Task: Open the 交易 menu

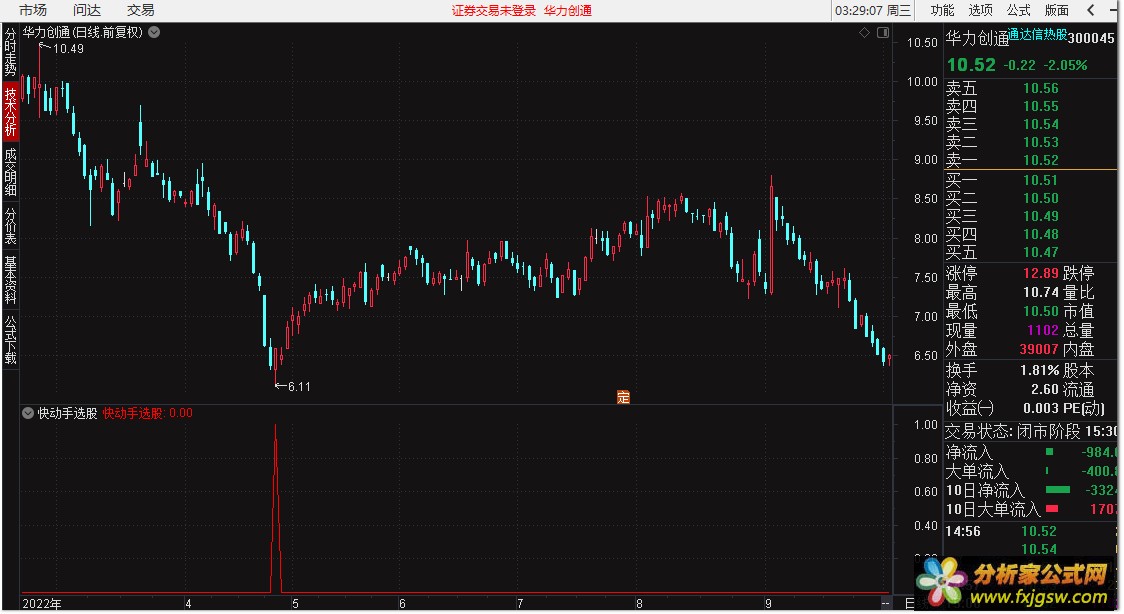Action: pos(140,10)
